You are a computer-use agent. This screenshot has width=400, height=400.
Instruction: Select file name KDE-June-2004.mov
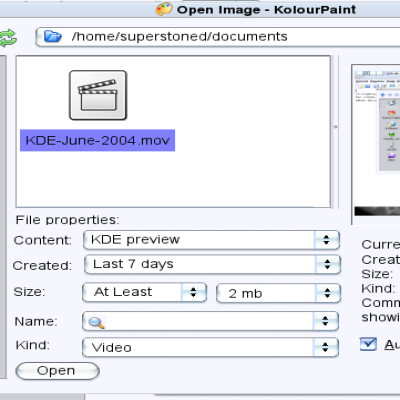pyautogui.click(x=97, y=140)
